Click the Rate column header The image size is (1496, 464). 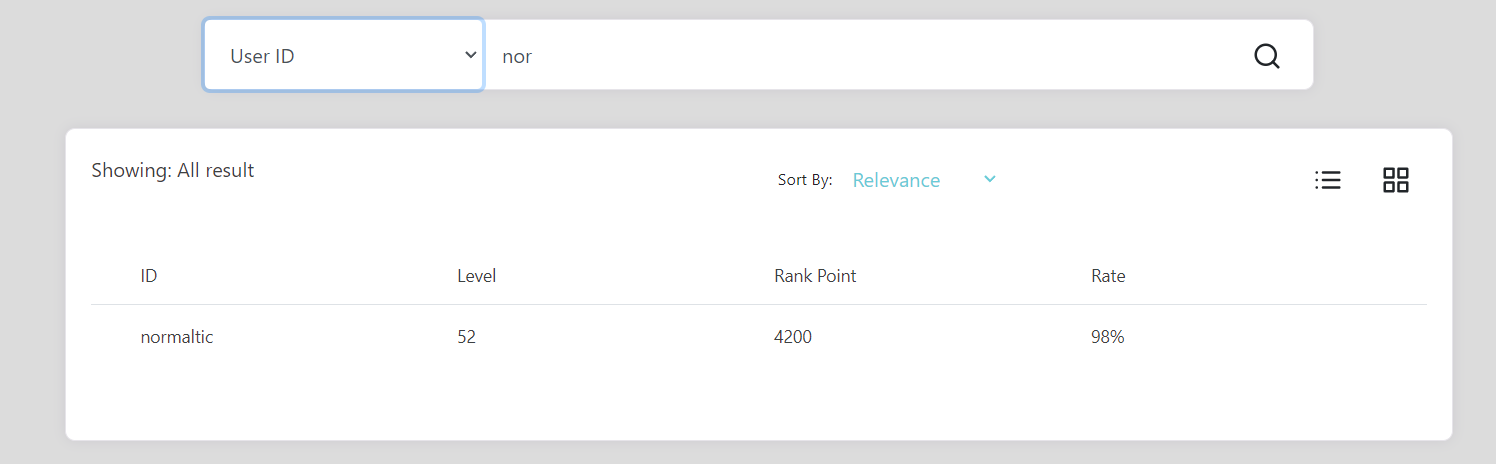(1108, 276)
